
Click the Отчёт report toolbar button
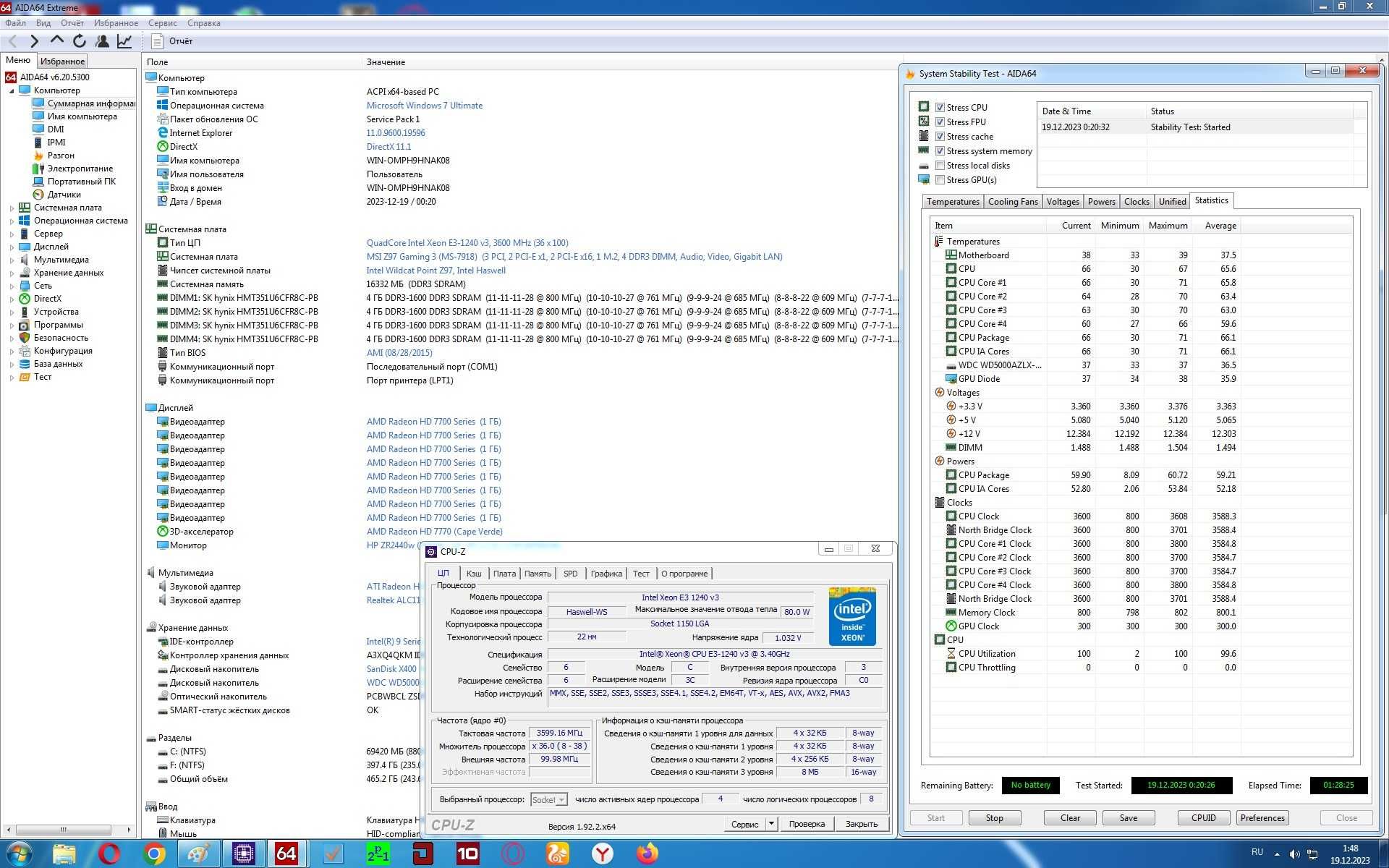point(174,41)
